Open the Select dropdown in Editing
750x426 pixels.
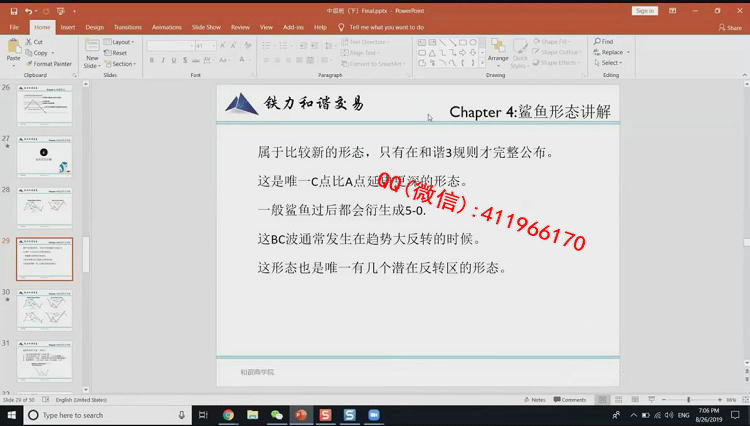pos(608,63)
